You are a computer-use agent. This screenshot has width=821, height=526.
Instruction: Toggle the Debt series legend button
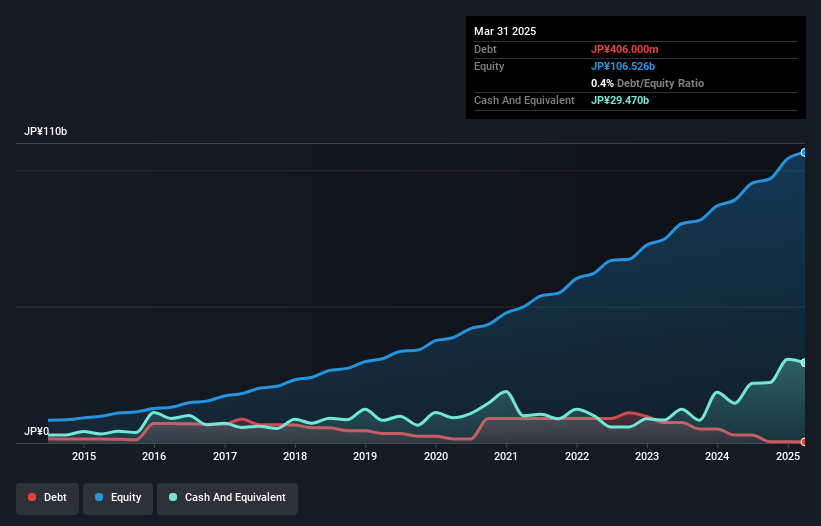(x=48, y=498)
